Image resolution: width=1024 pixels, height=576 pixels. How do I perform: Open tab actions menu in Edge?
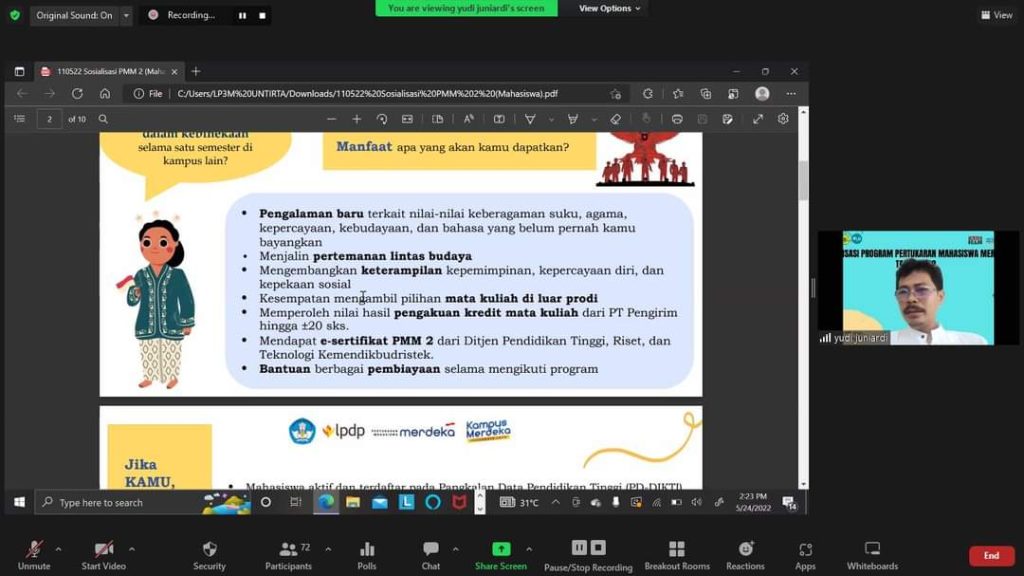point(19,71)
